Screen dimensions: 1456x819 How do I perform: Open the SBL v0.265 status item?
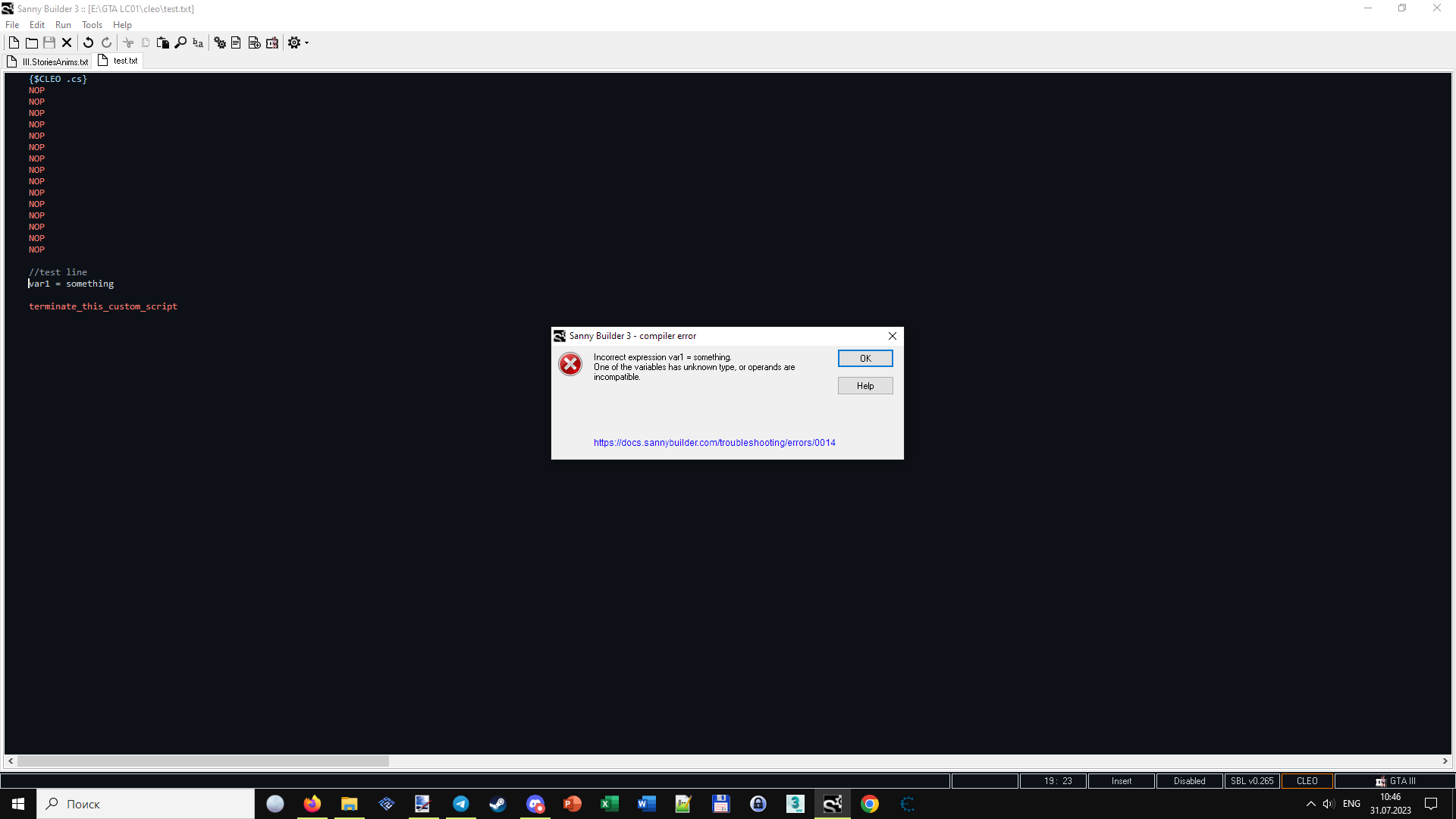point(1252,780)
